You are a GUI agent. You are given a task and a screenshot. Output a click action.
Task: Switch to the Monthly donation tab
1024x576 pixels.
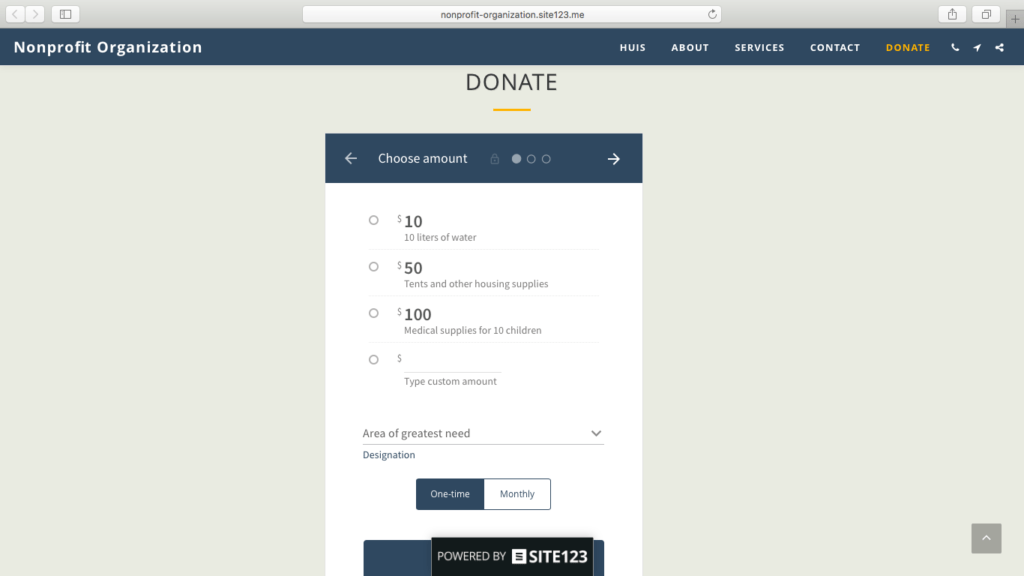[x=517, y=493]
